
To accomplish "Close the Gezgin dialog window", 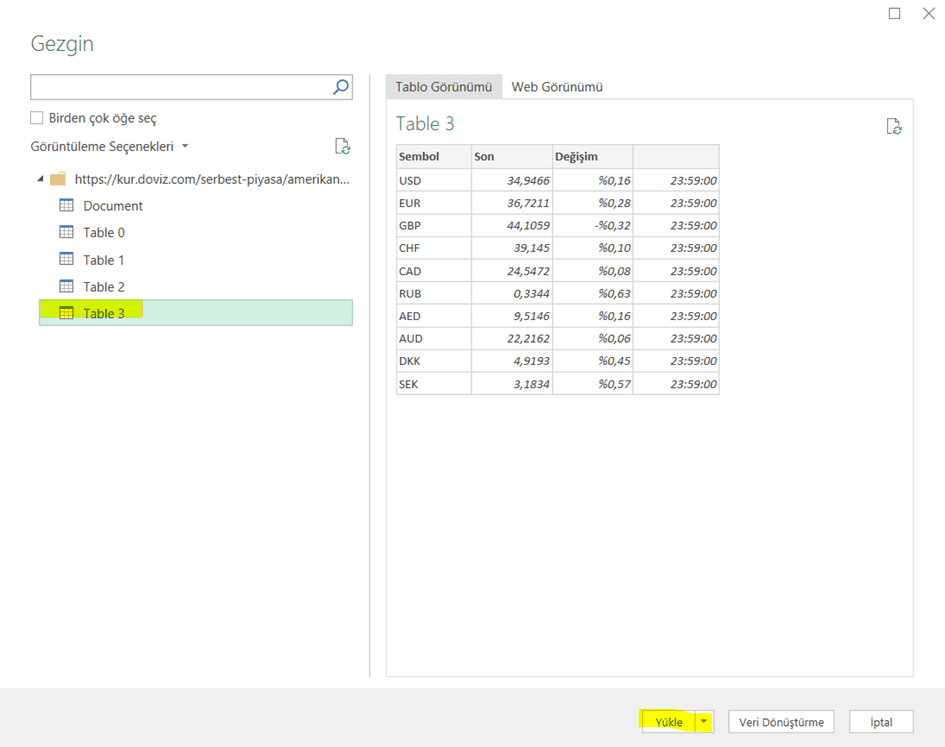I will [929, 13].
